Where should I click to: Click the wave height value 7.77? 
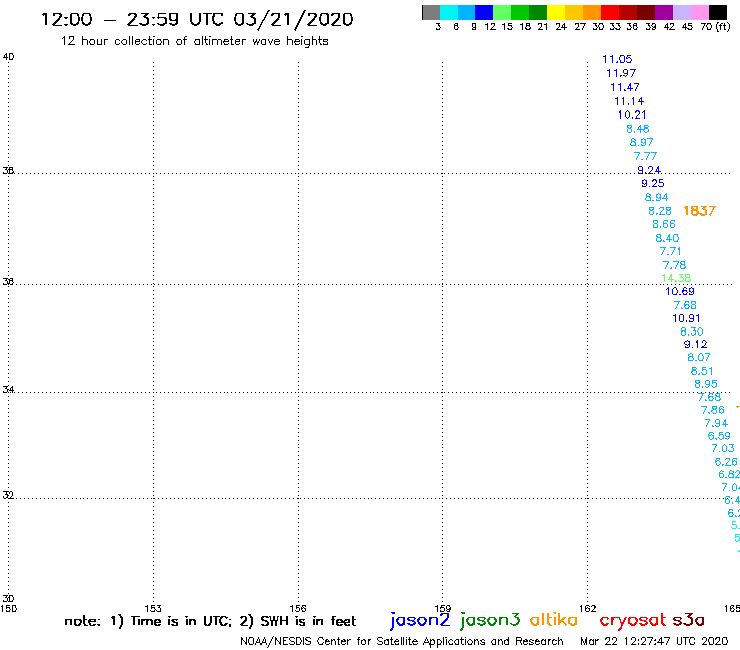tap(645, 156)
